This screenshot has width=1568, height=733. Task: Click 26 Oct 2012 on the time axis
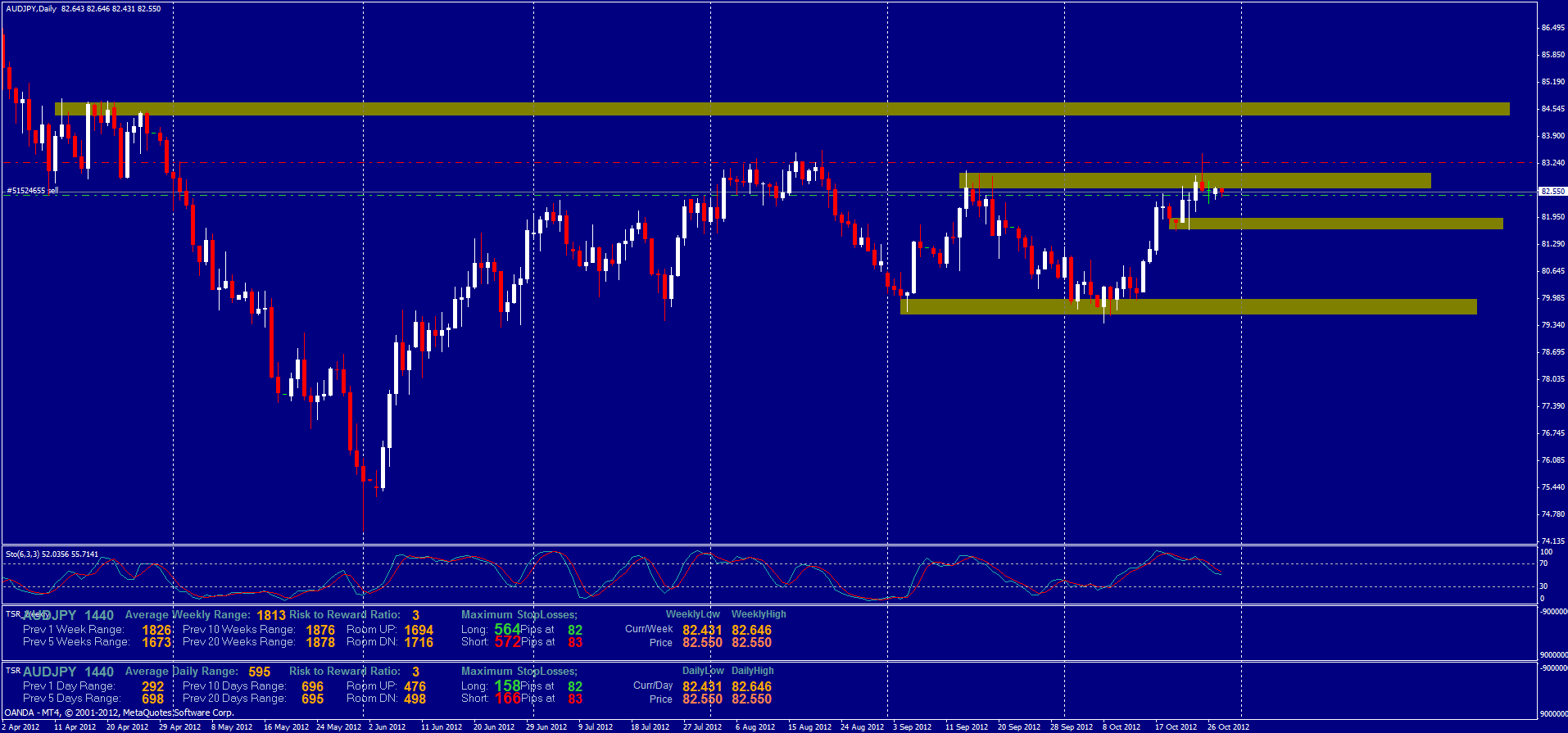pyautogui.click(x=1228, y=726)
